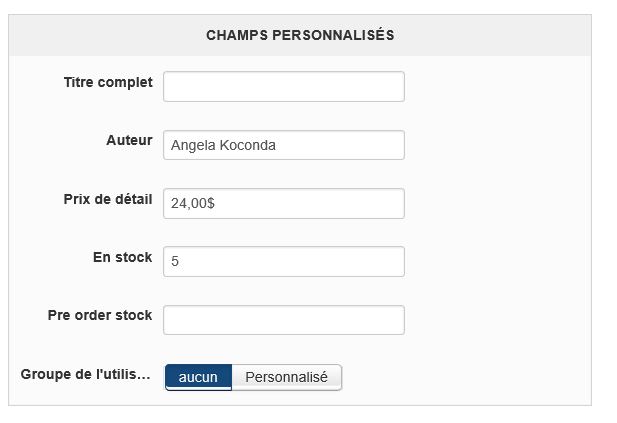Click the 'Pre order stock' label
Image resolution: width=617 pixels, height=423 pixels.
point(100,315)
